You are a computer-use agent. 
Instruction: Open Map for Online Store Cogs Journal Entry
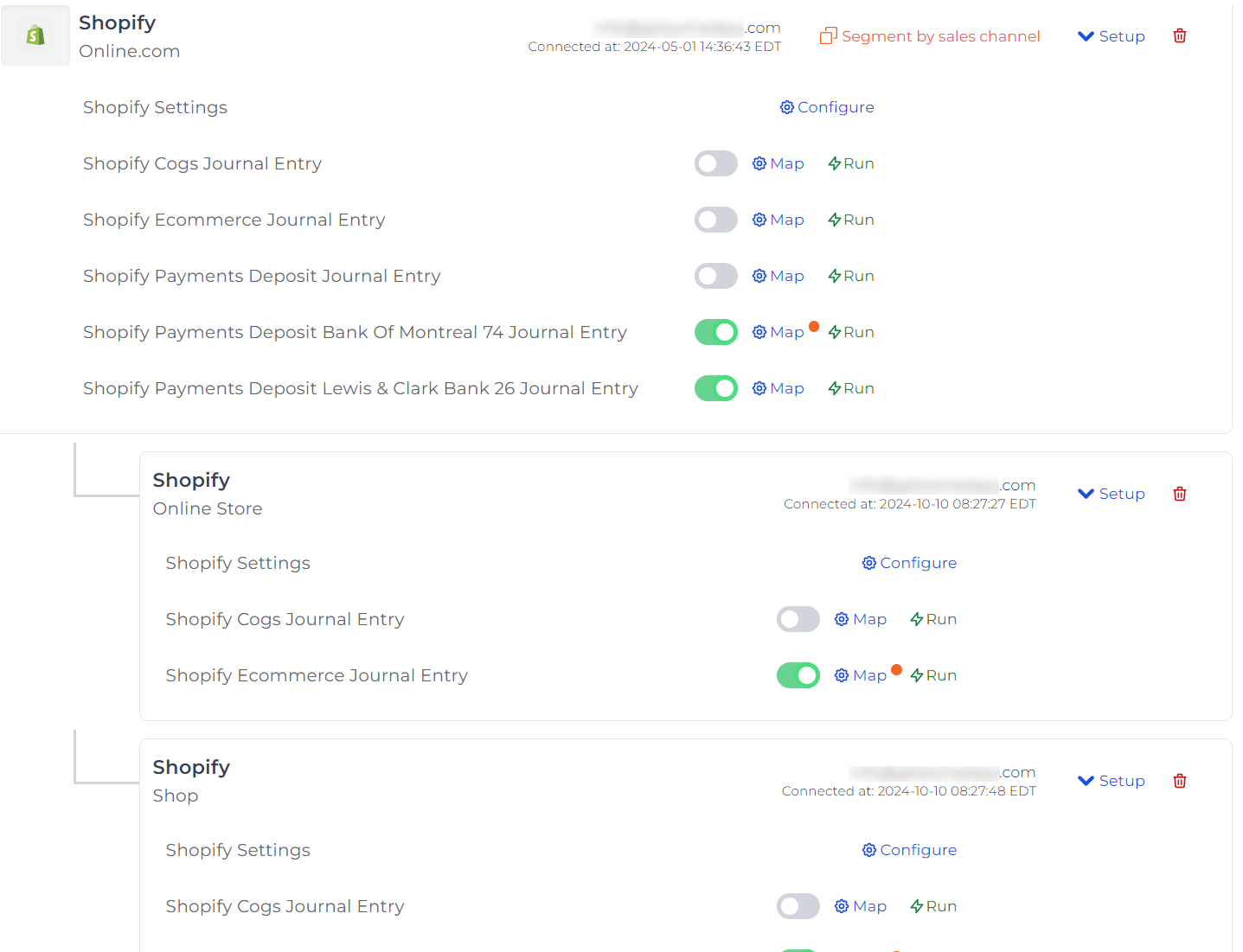pyautogui.click(x=861, y=619)
